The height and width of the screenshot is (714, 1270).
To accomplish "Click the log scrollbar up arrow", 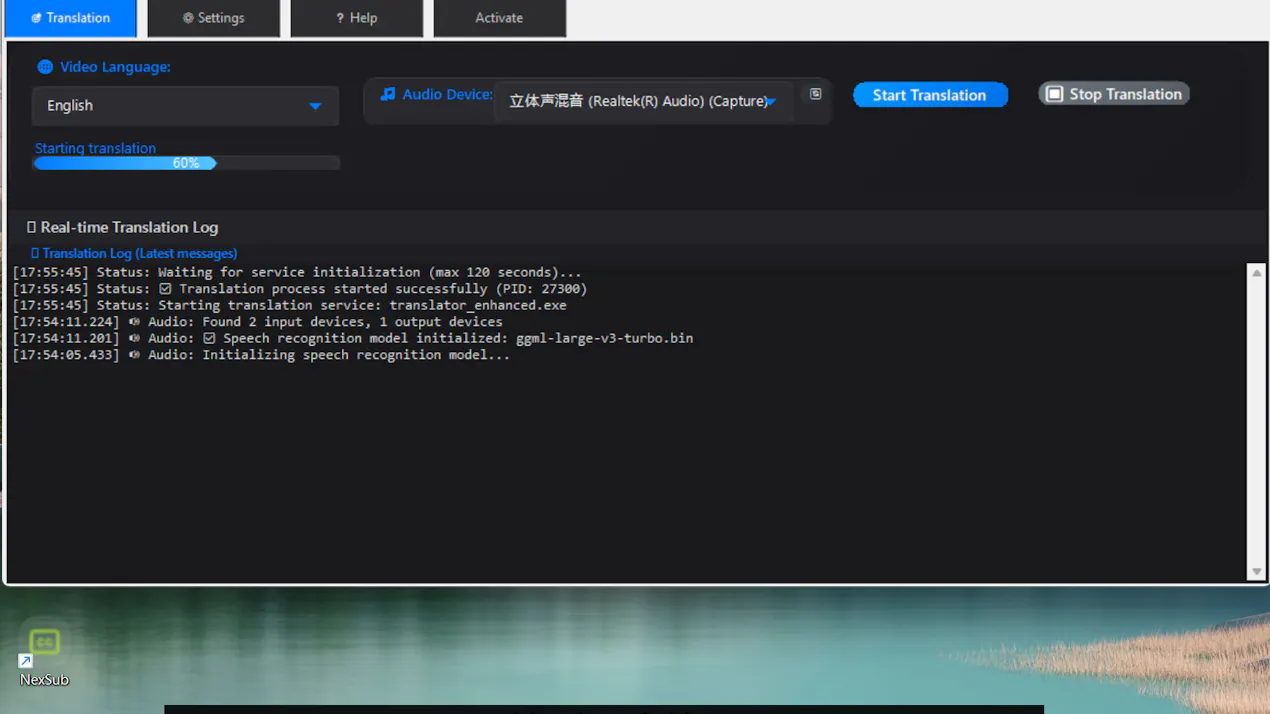I will coord(1257,273).
